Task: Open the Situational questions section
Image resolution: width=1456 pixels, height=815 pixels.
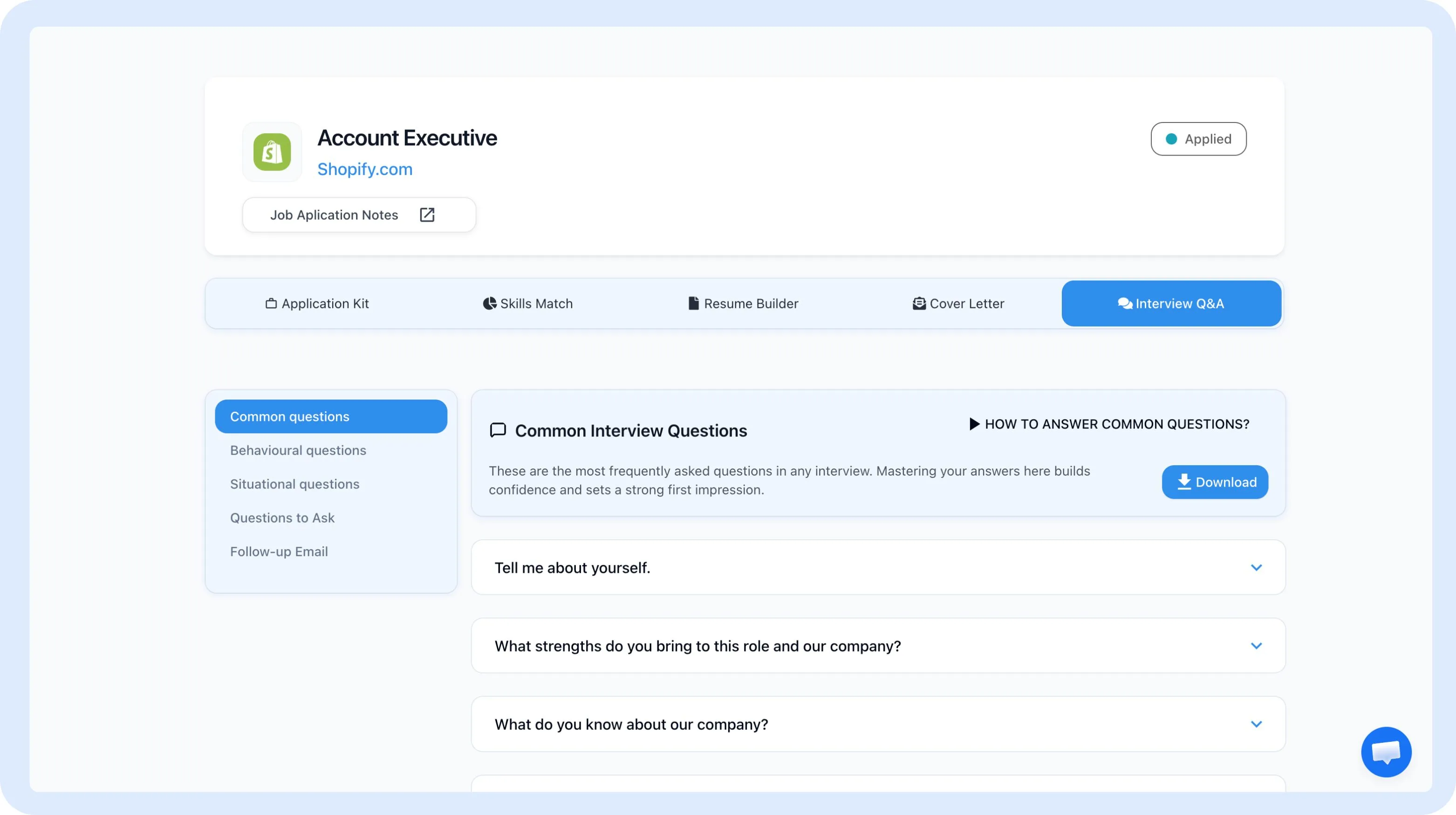Action: (x=294, y=484)
